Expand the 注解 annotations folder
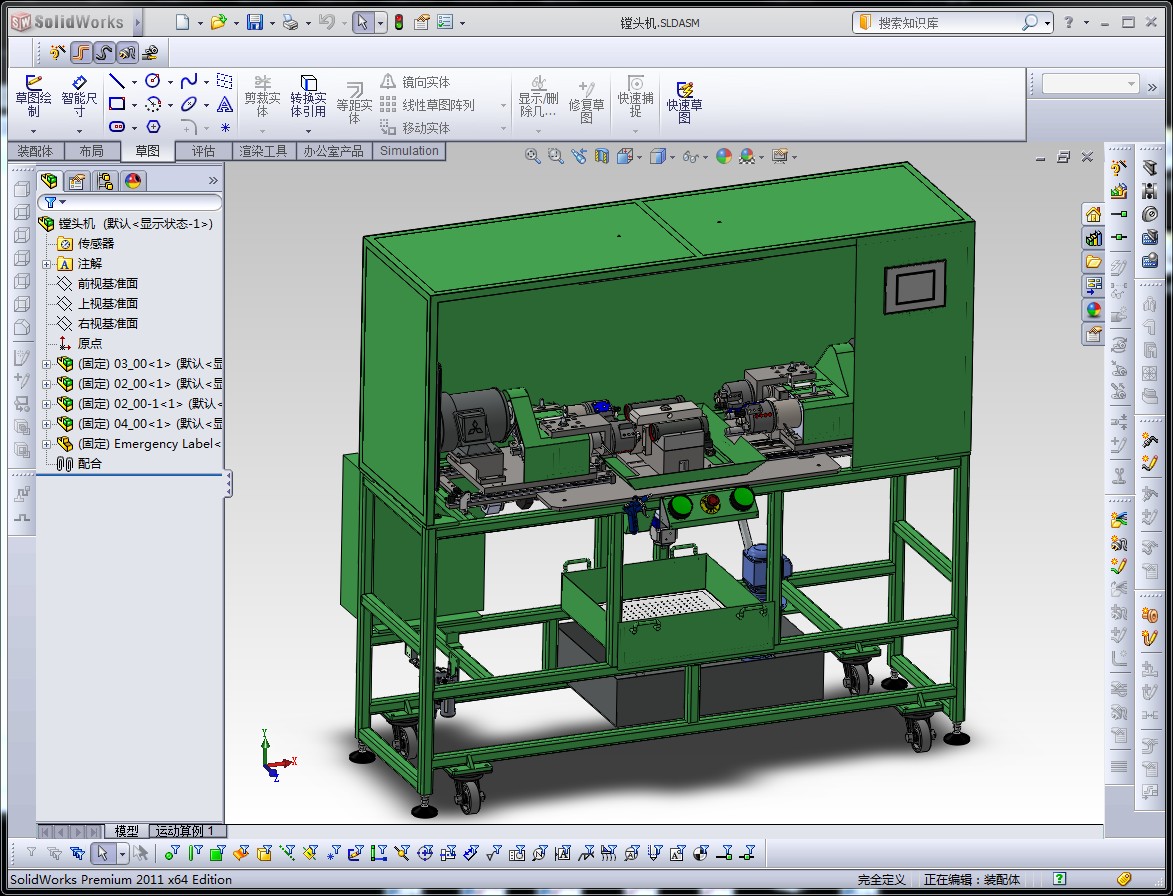Screen dimensions: 1173x896 pos(47,264)
